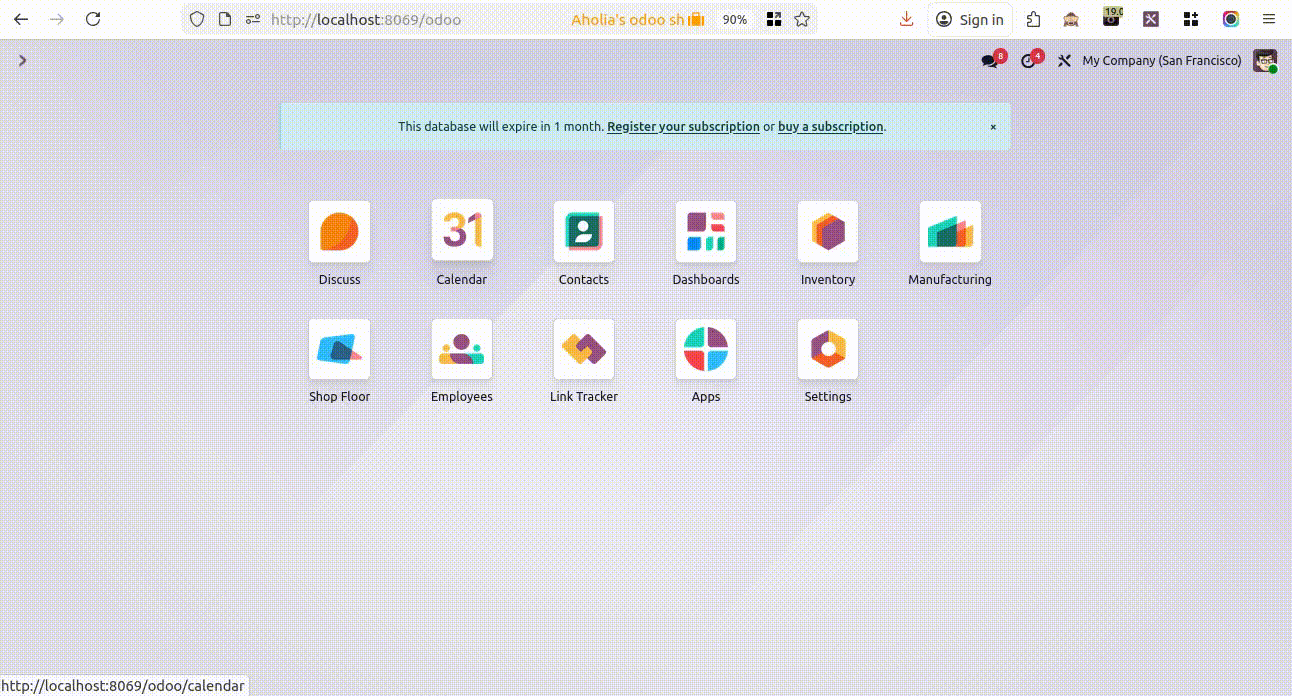Open the Link Tracker app
The width and height of the screenshot is (1292, 696).
click(584, 350)
